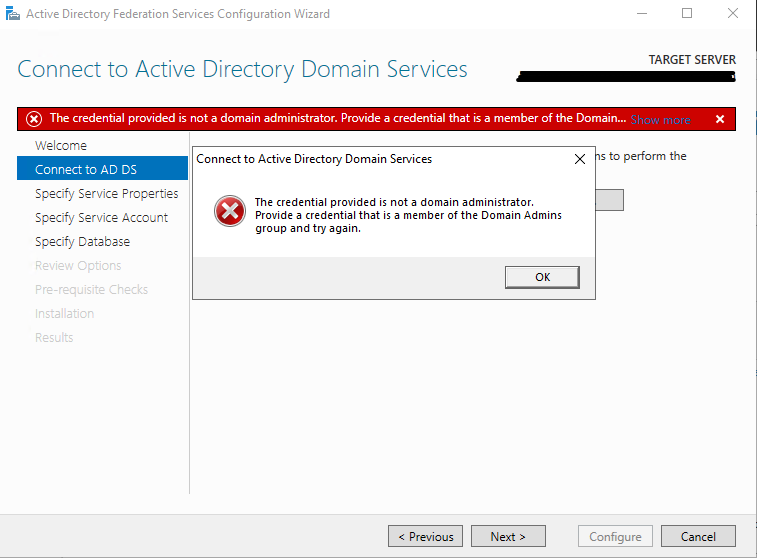Screen dimensions: 757x558
Task: Click the error icon in red banner
Action: click(x=34, y=119)
